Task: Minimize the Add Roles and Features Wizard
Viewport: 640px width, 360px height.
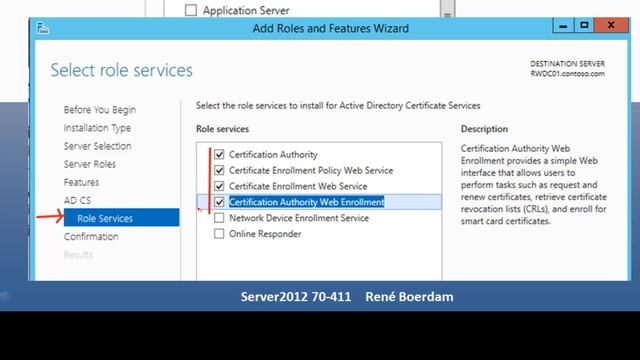Action: (563, 26)
